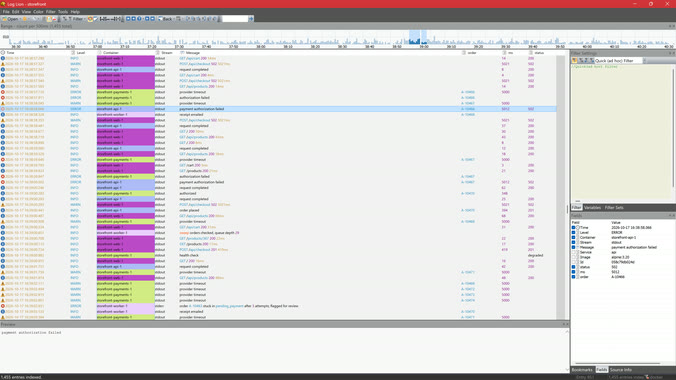This screenshot has height=380, width=676.
Task: Click the Filter toolbar button
Action: (75, 19)
